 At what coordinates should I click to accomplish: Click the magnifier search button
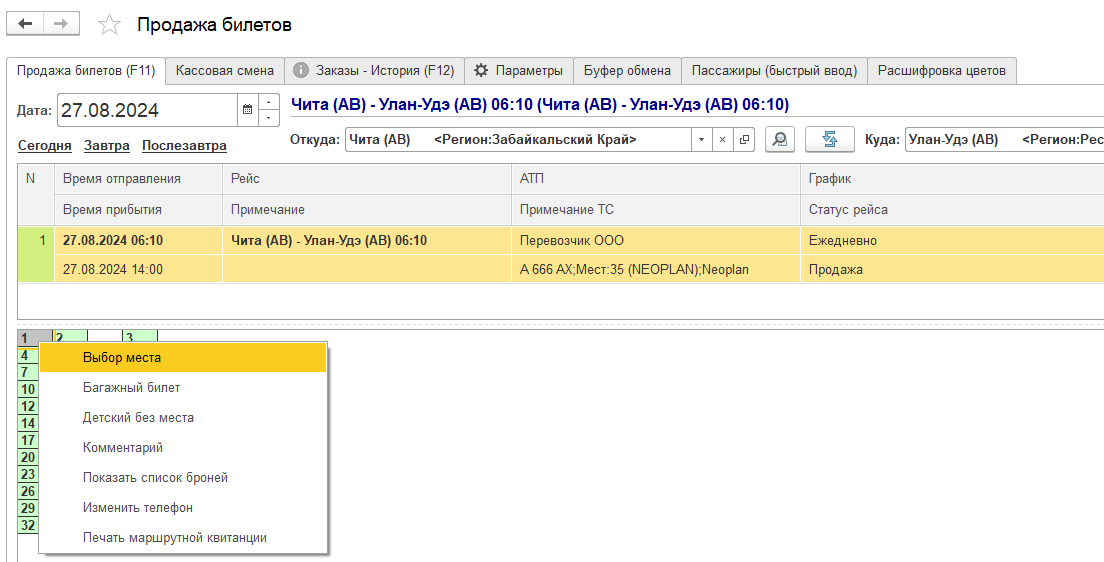coord(780,140)
